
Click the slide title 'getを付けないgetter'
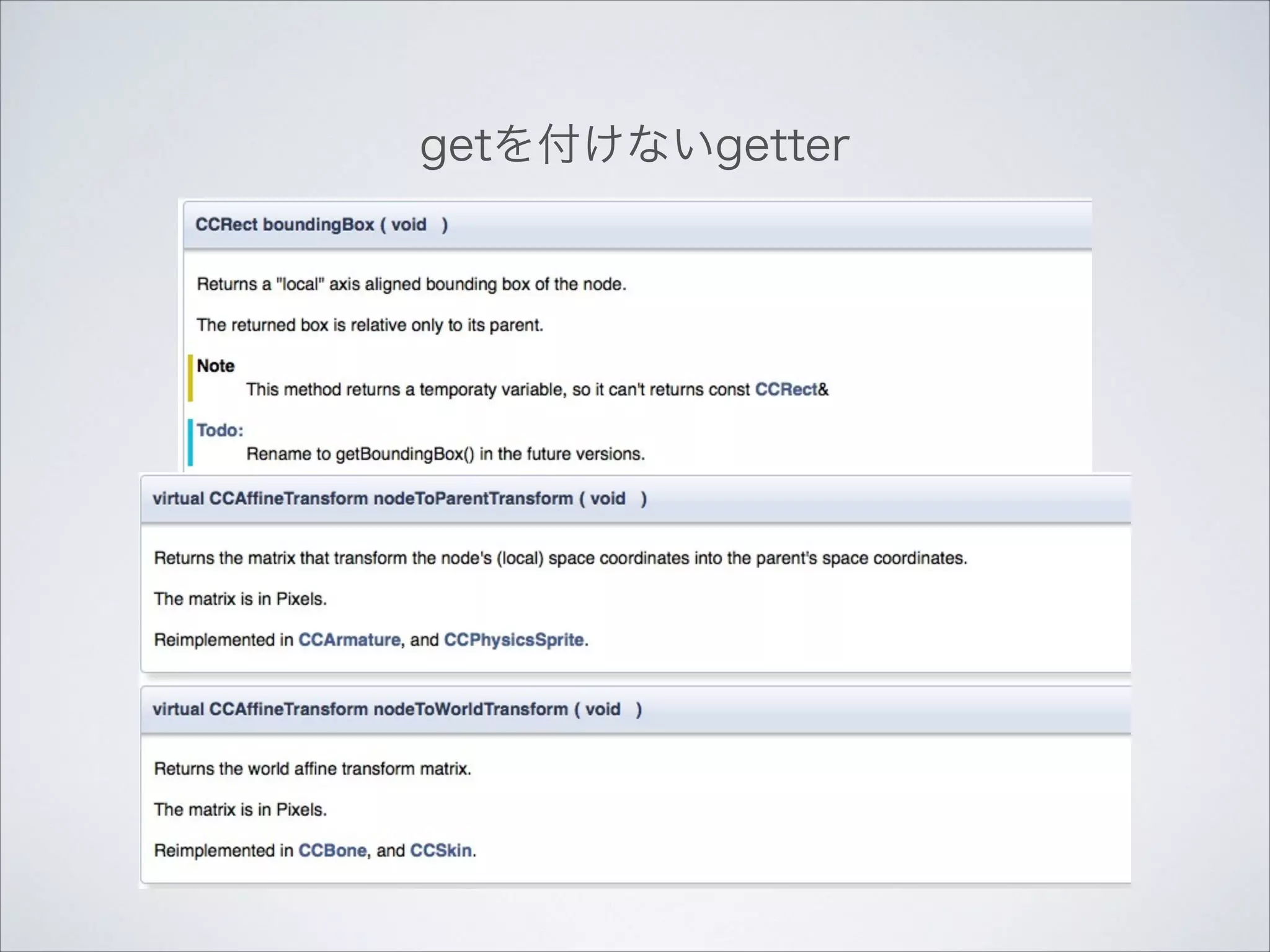tap(634, 145)
